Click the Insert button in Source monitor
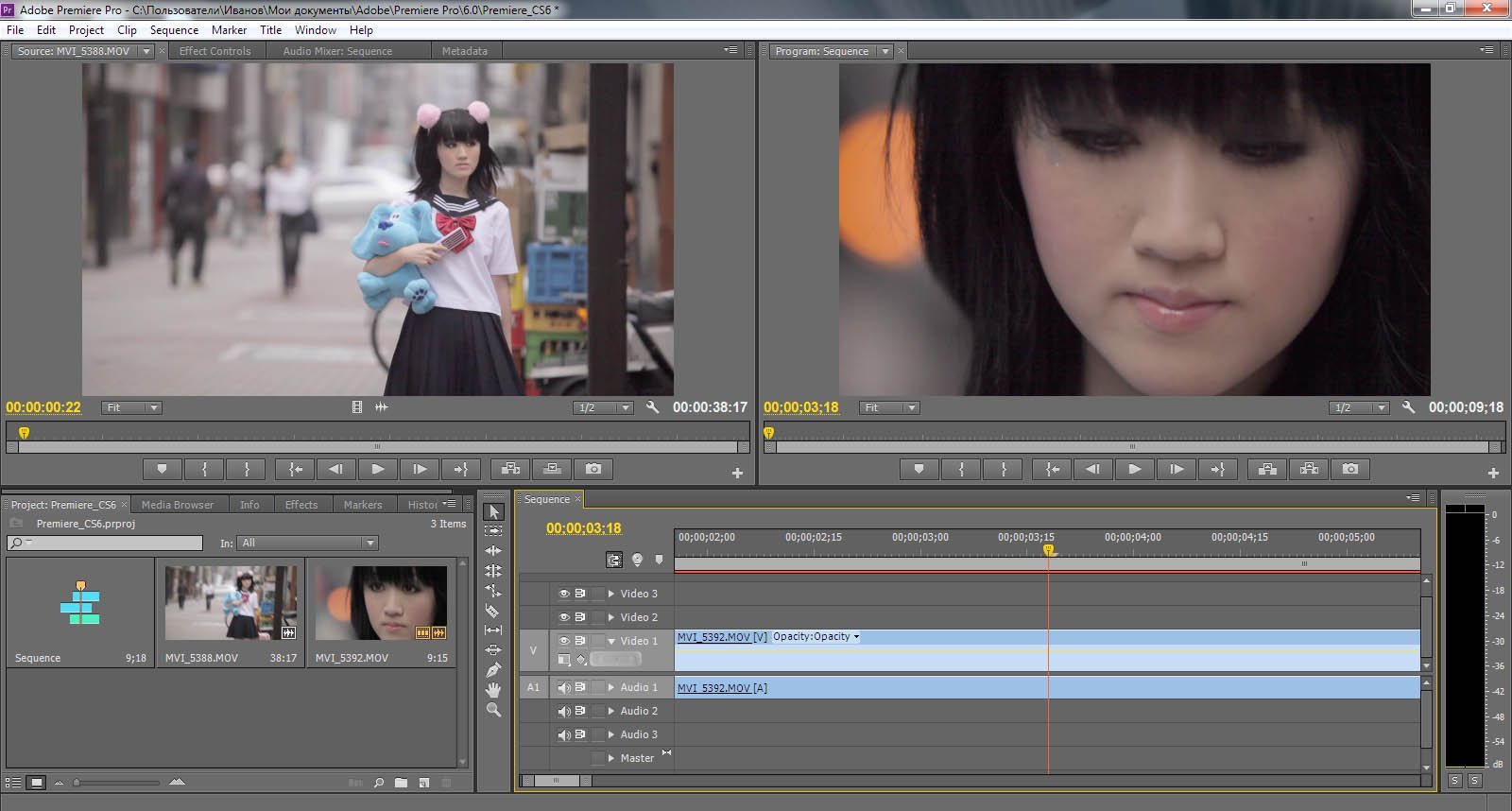The image size is (1512, 811). [510, 469]
